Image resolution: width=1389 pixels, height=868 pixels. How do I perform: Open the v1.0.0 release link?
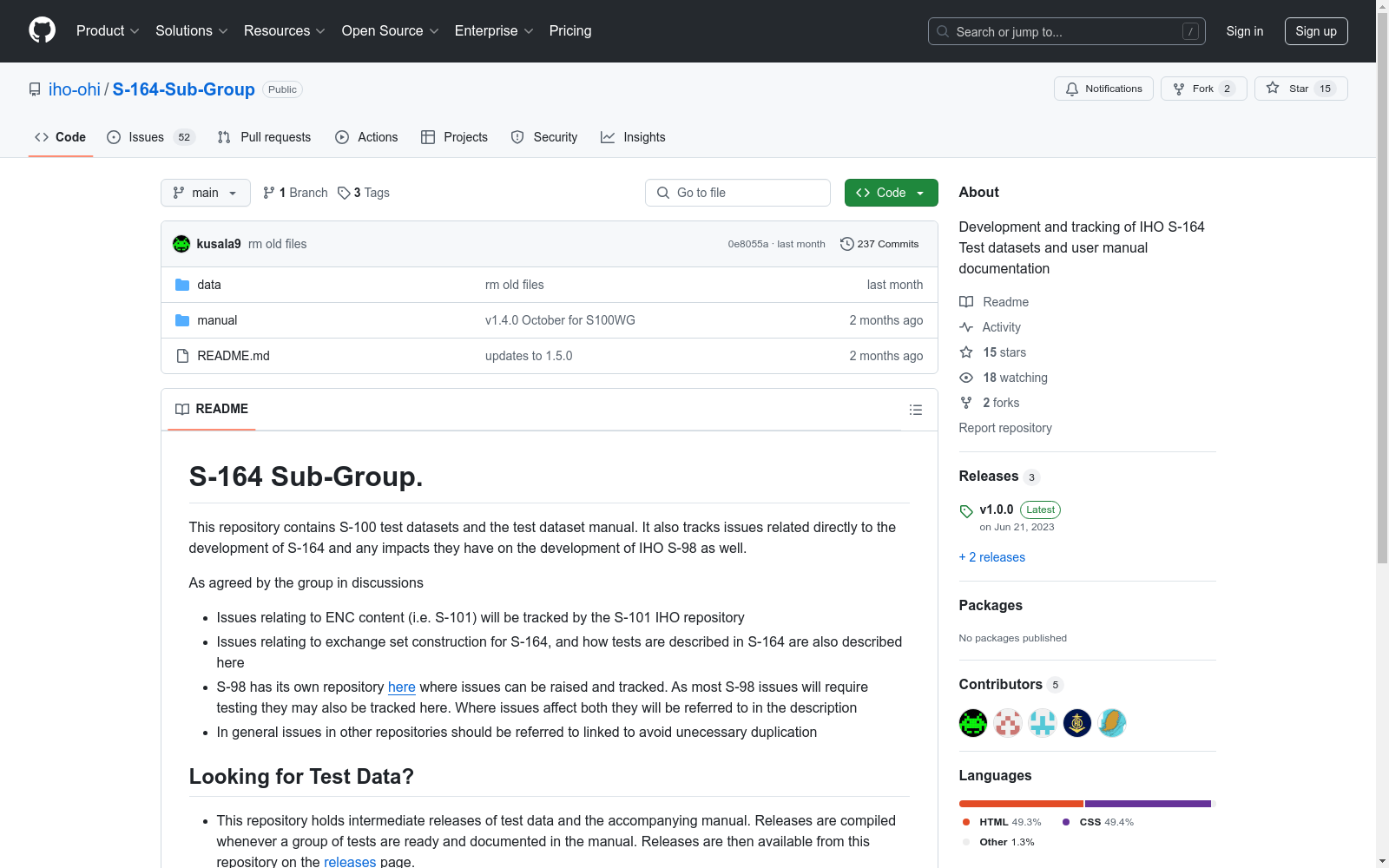pos(997,510)
